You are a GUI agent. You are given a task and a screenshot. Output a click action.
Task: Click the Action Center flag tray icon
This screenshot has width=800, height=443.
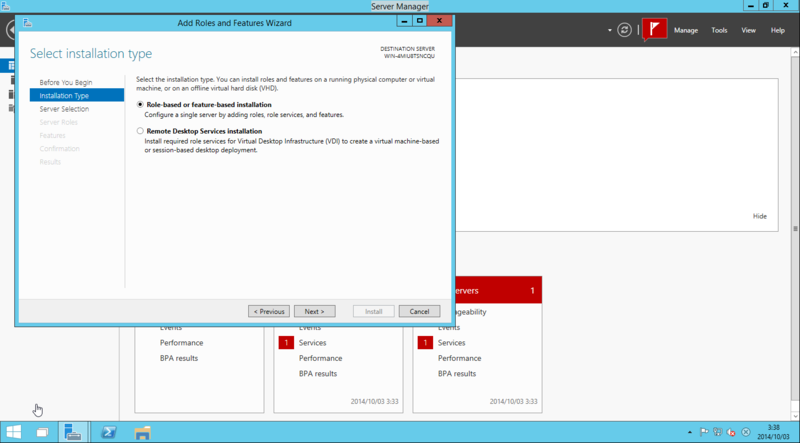pos(704,432)
